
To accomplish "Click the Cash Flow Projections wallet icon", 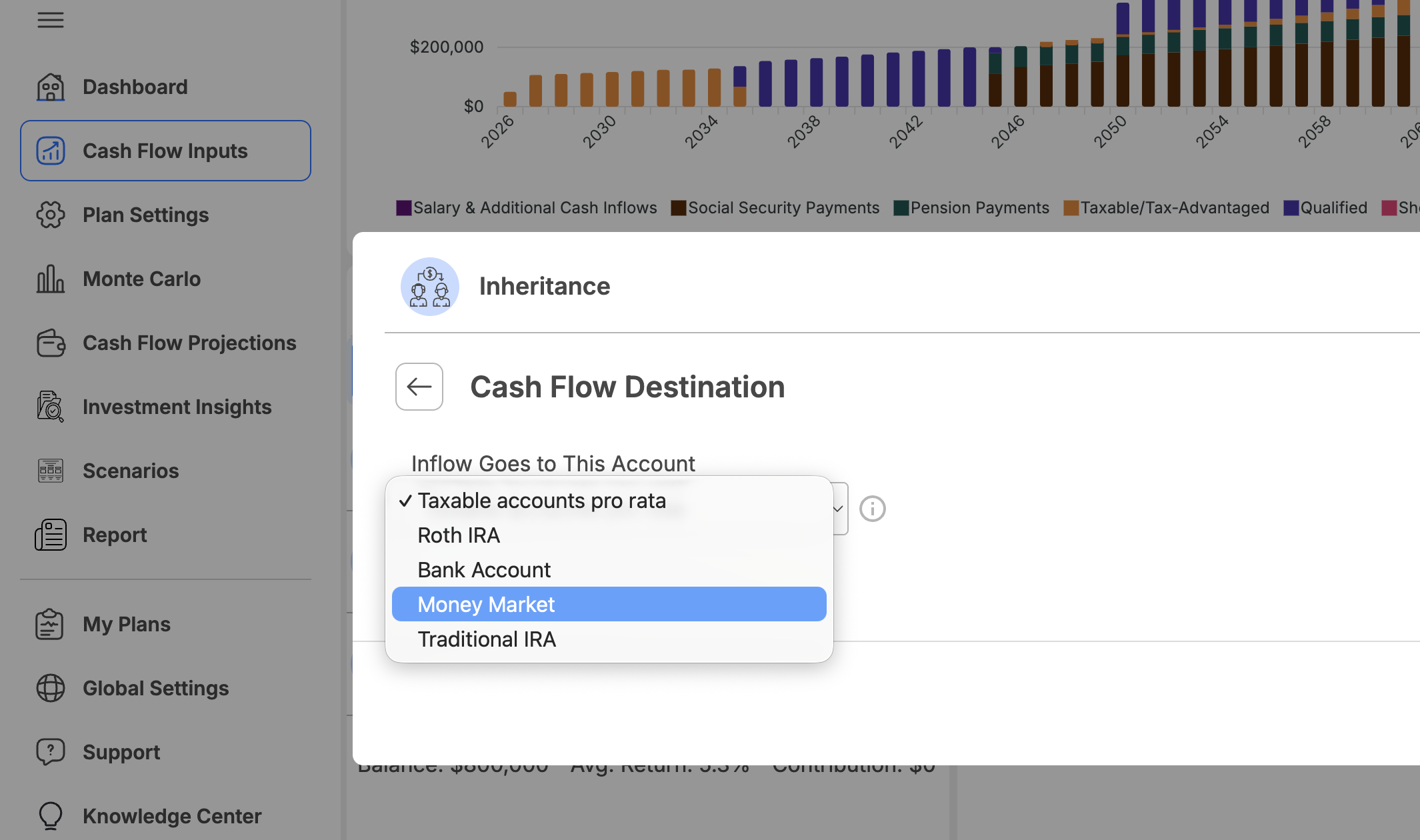I will point(50,343).
